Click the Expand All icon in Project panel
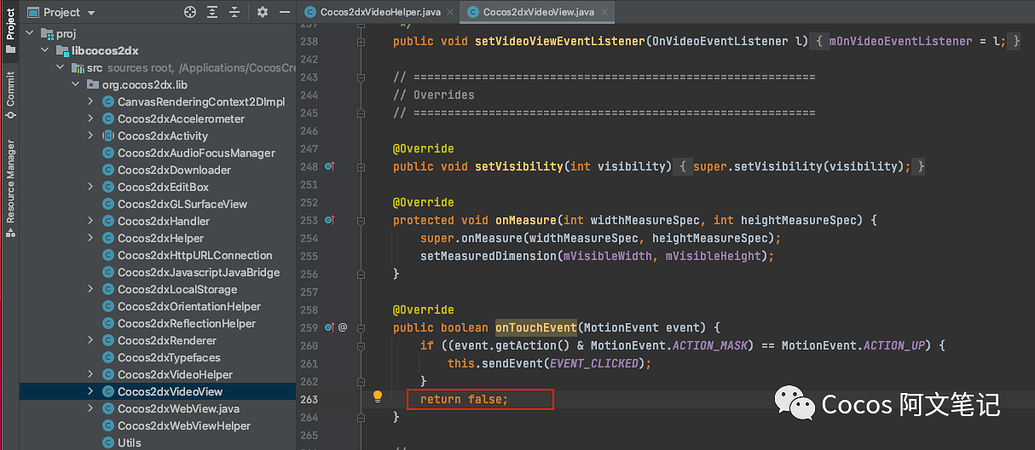Image resolution: width=1035 pixels, height=450 pixels. point(213,12)
